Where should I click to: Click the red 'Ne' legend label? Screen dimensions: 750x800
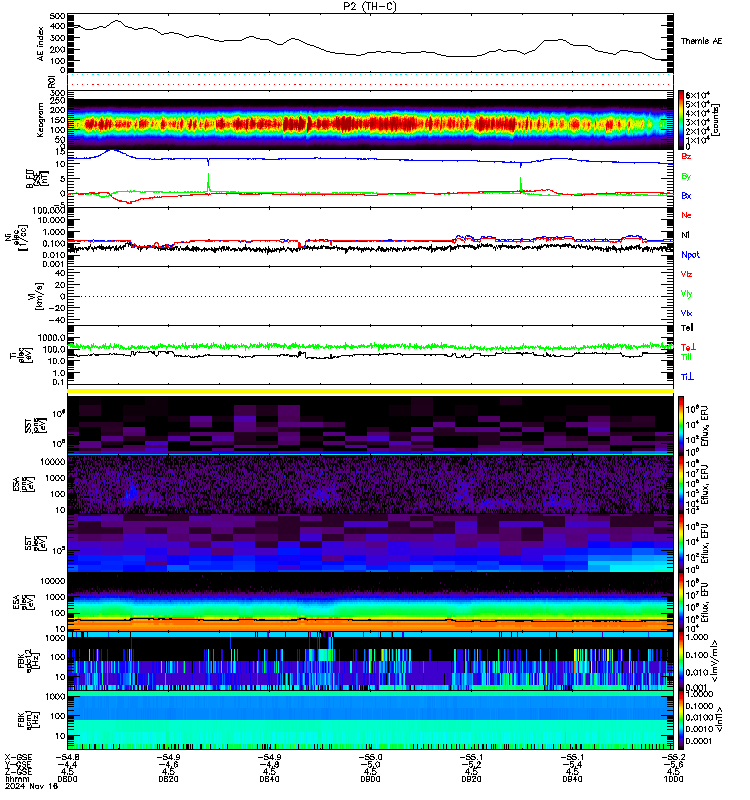click(x=686, y=215)
